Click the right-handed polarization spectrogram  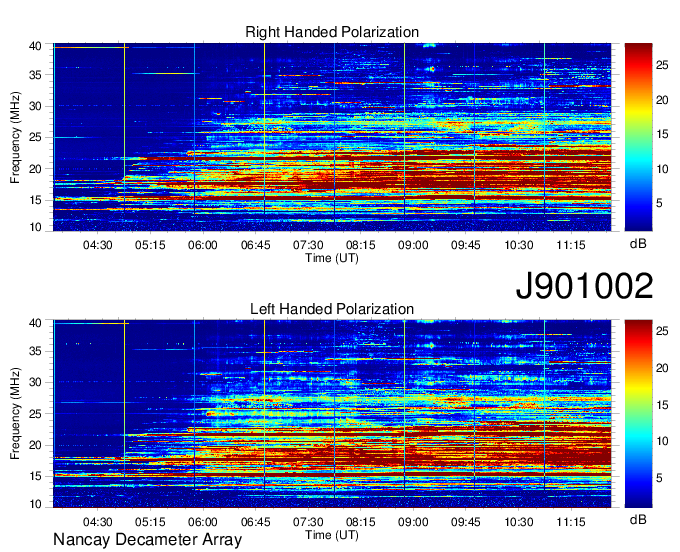(332, 137)
